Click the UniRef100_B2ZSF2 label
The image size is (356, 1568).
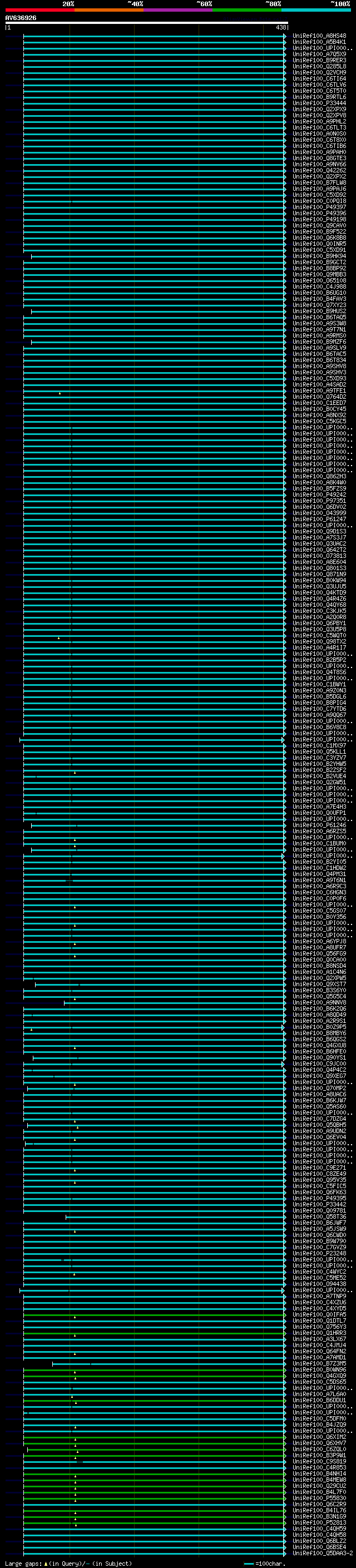click(319, 770)
